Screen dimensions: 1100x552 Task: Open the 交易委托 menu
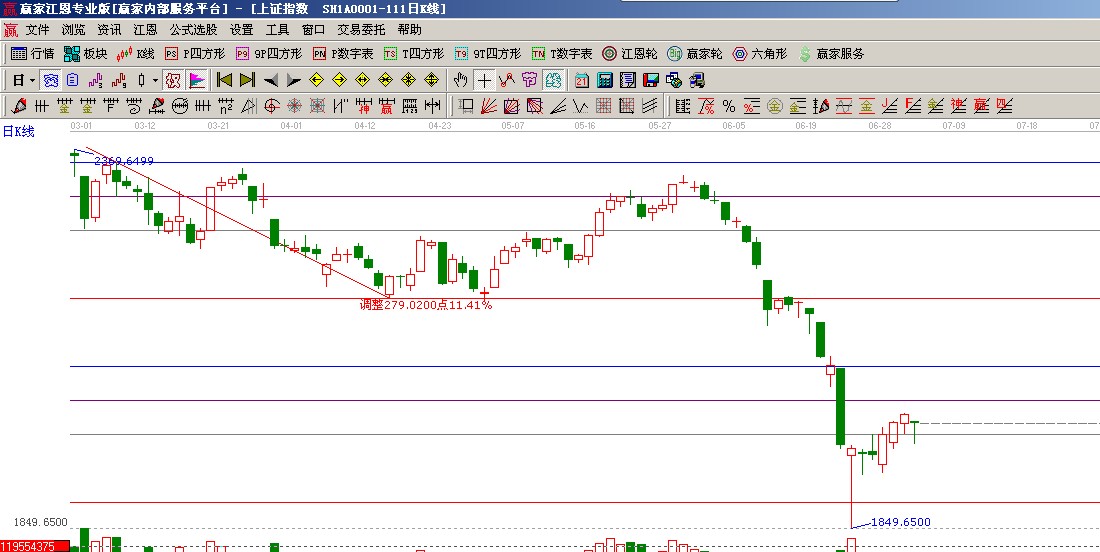[x=361, y=30]
